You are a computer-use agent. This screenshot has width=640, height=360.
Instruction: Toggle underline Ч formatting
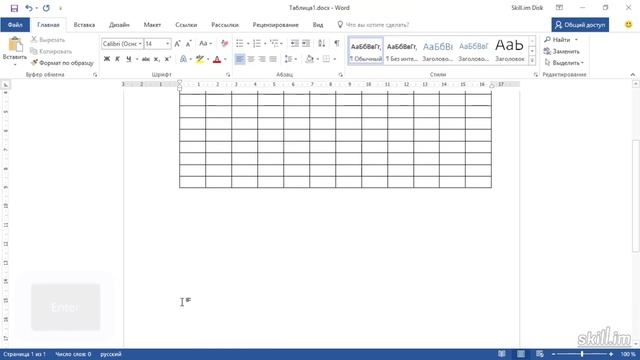129,59
